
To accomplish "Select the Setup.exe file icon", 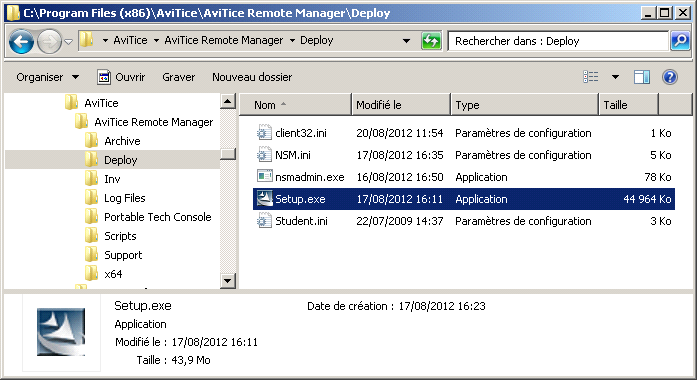I will pos(264,199).
